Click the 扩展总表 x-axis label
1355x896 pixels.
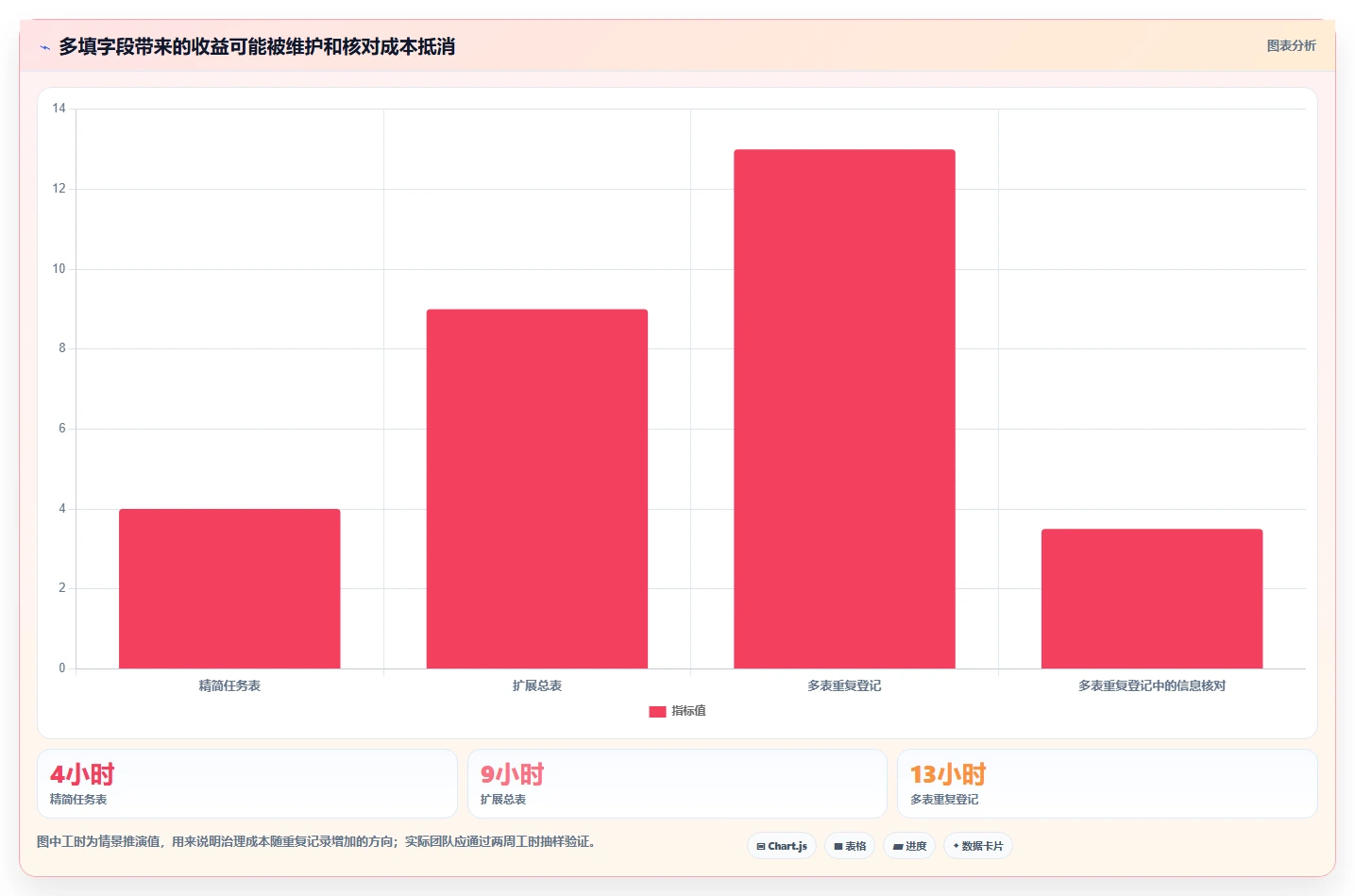[537, 685]
